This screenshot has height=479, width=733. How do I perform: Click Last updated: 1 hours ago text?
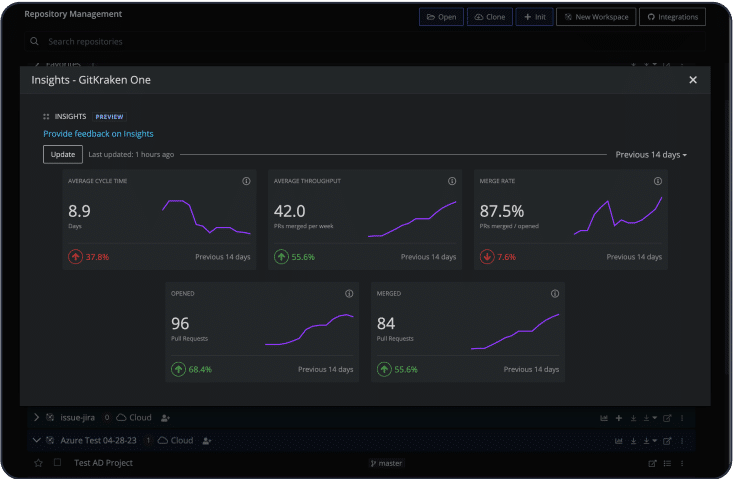tap(131, 154)
